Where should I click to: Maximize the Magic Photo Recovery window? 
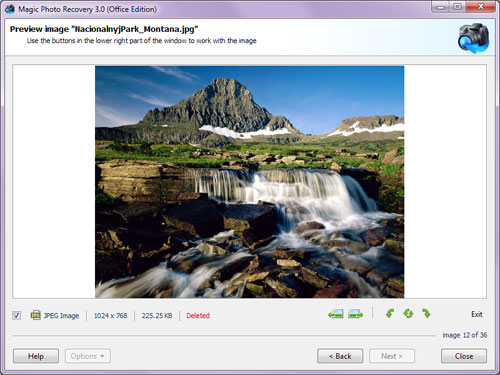coord(457,7)
